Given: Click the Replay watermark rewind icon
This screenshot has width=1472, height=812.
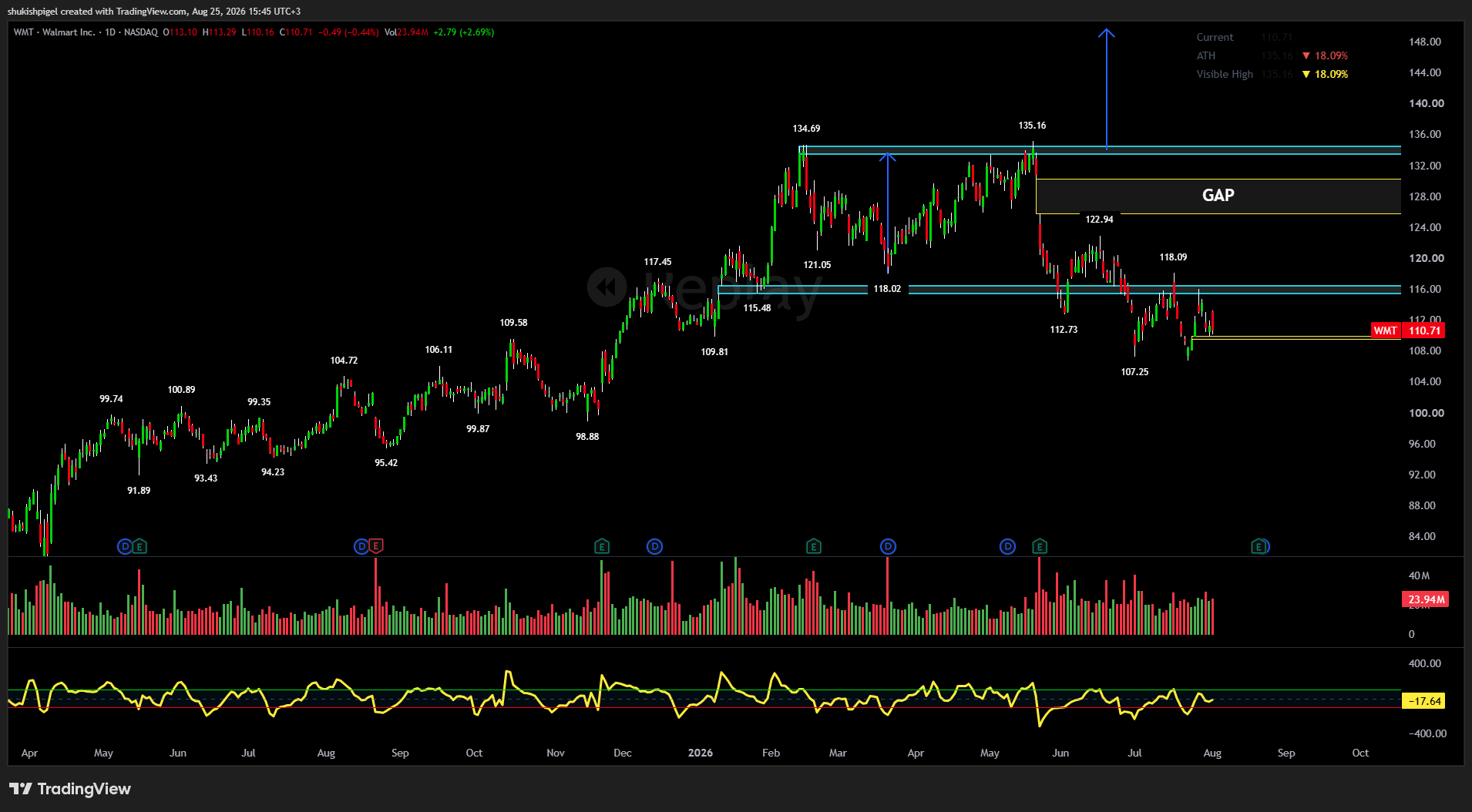Looking at the screenshot, I should click(x=607, y=287).
